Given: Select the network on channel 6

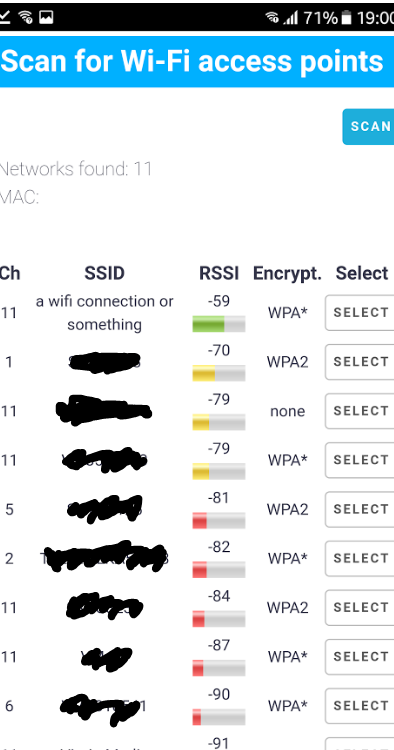Looking at the screenshot, I should (x=360, y=706).
